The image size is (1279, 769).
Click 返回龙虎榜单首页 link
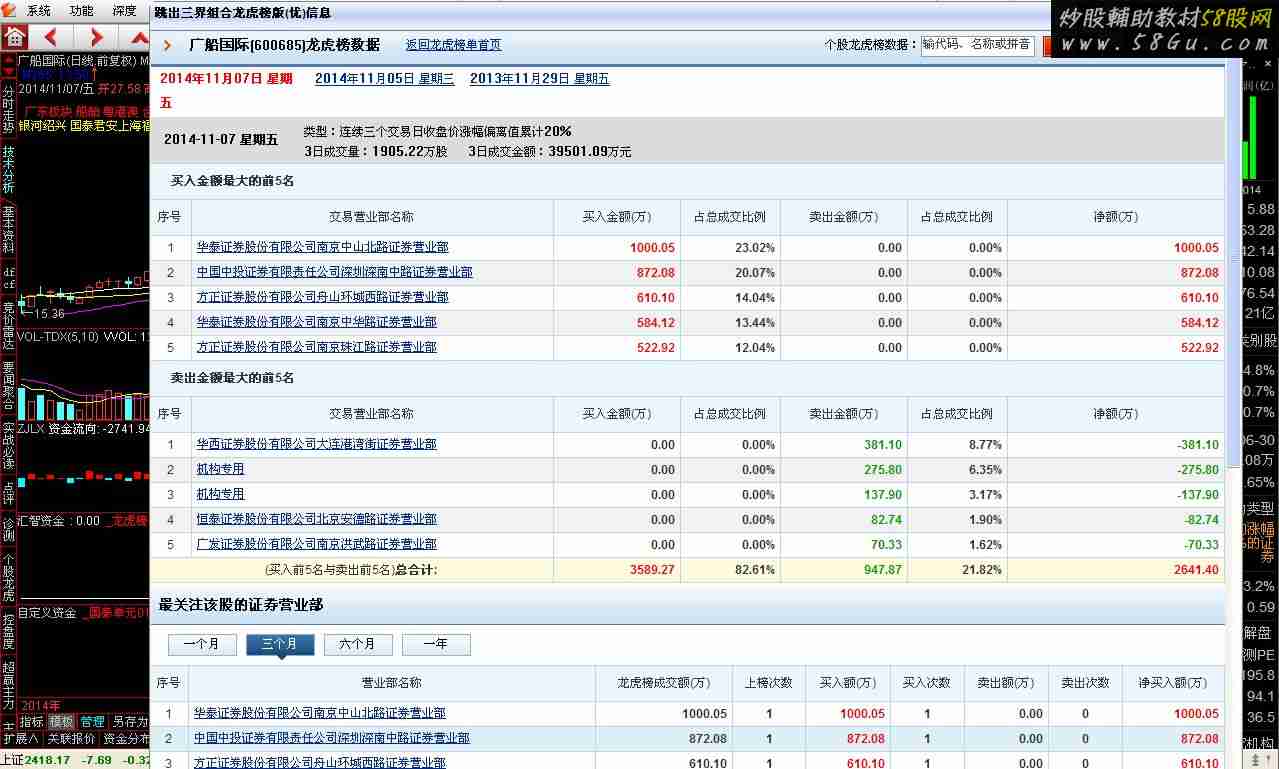[x=453, y=45]
